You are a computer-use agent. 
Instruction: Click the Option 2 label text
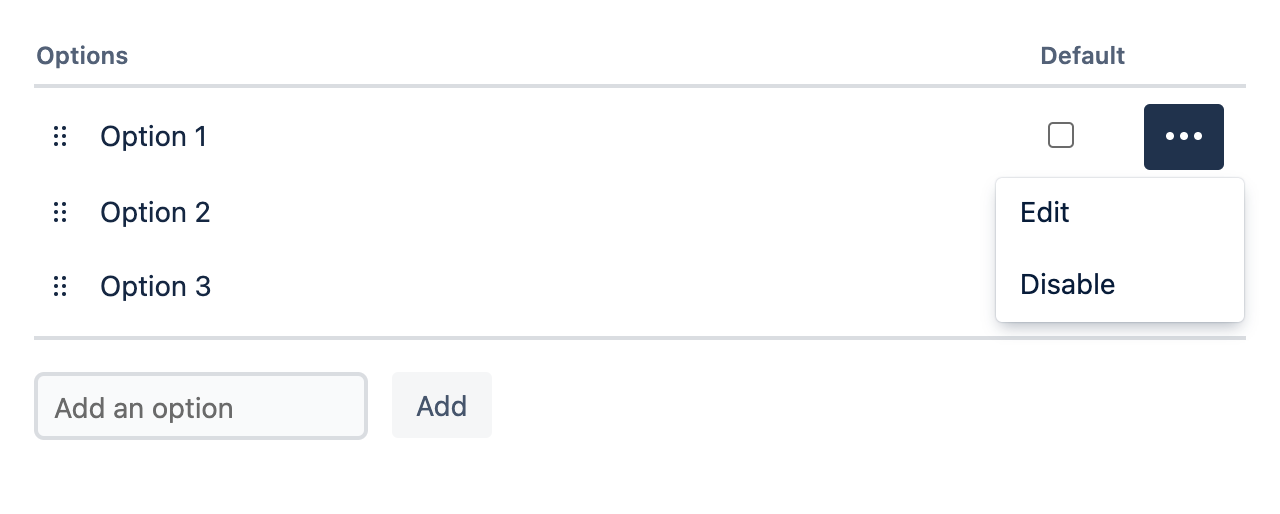point(155,212)
